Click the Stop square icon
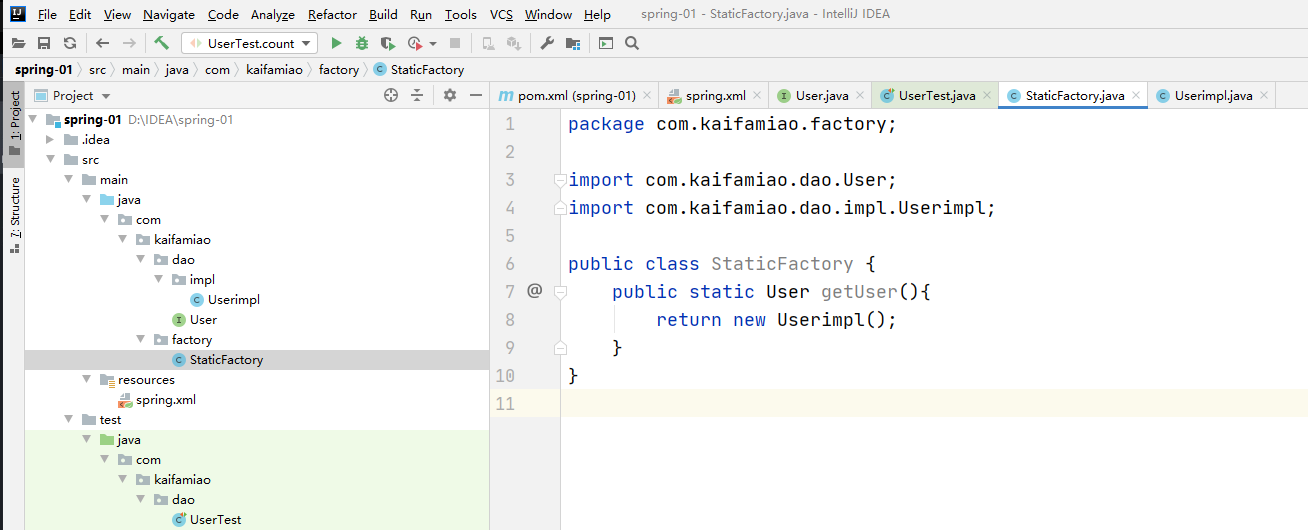 tap(455, 43)
